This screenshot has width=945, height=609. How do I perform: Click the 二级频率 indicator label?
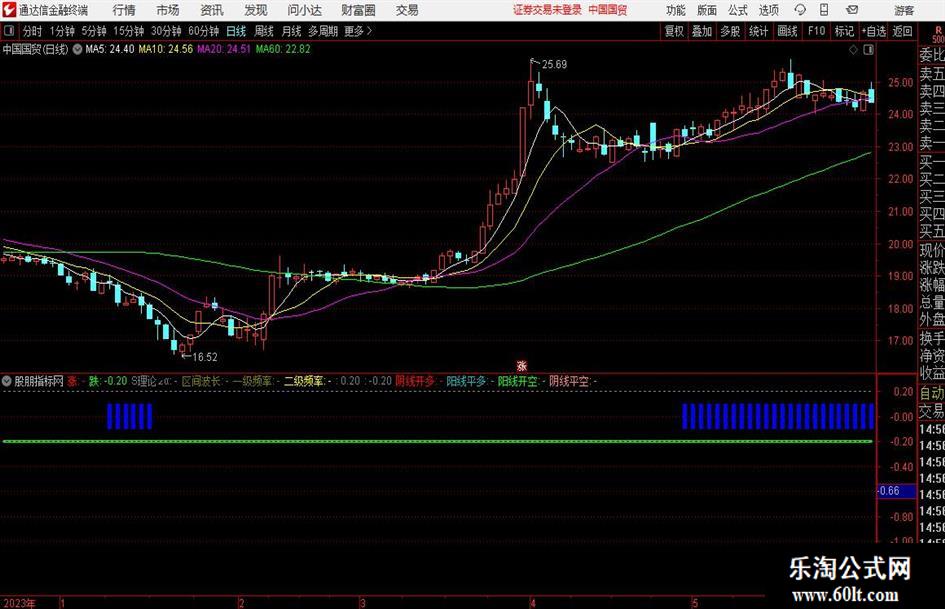click(x=304, y=381)
